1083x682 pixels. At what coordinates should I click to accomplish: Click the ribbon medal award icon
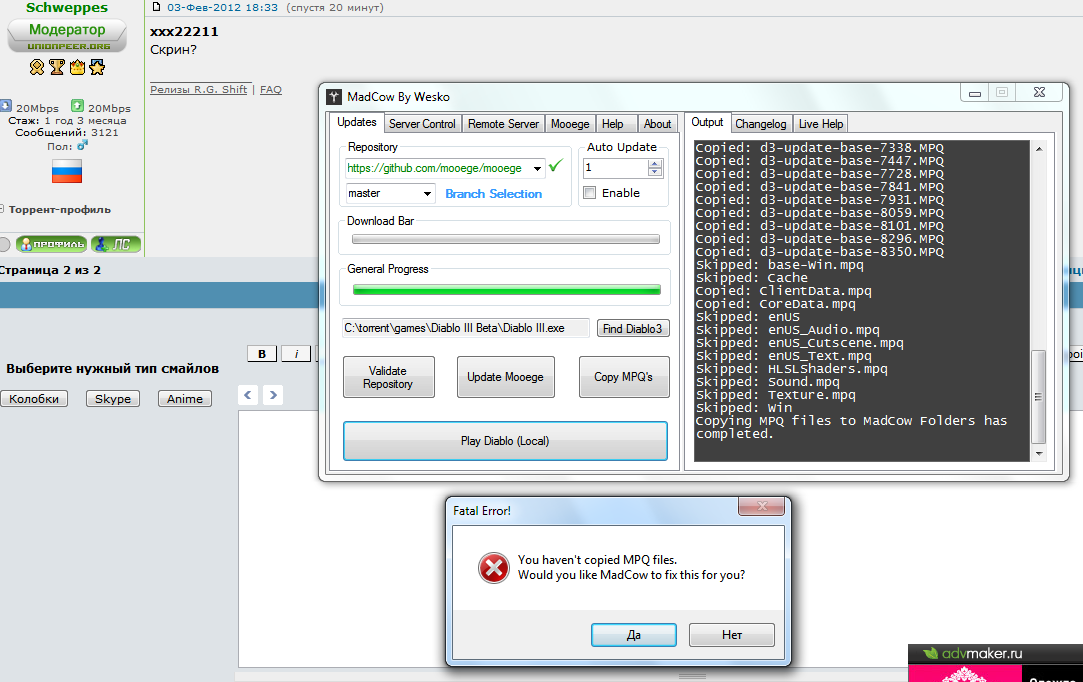coord(37,67)
